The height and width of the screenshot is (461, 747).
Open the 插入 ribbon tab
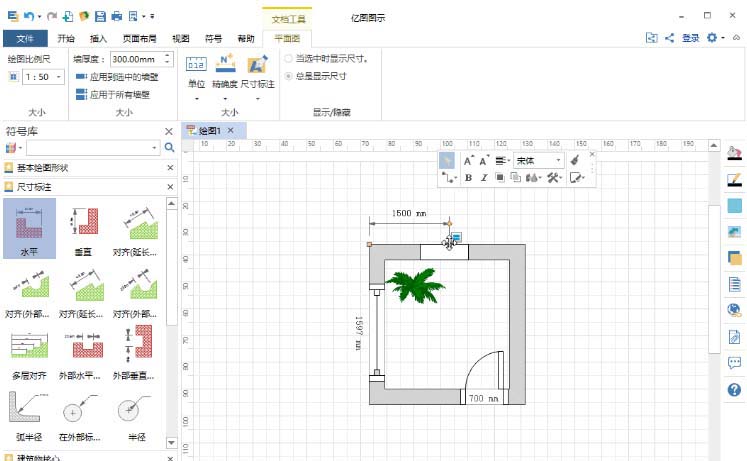click(97, 38)
